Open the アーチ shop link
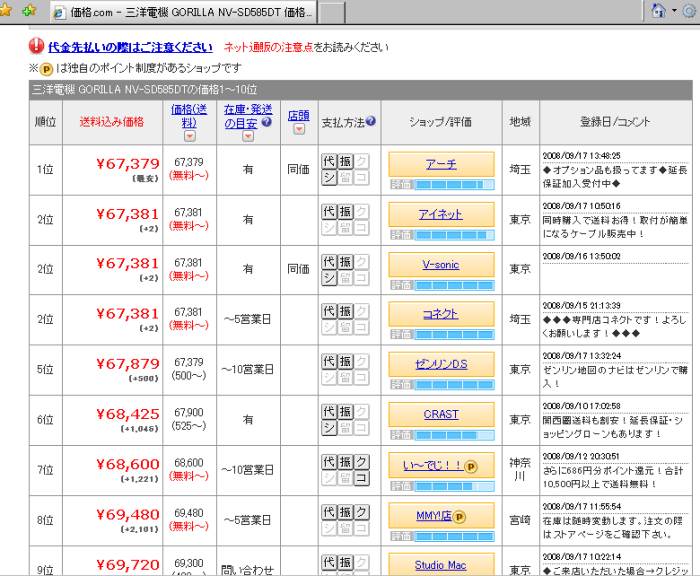700x576 pixels. click(441, 164)
